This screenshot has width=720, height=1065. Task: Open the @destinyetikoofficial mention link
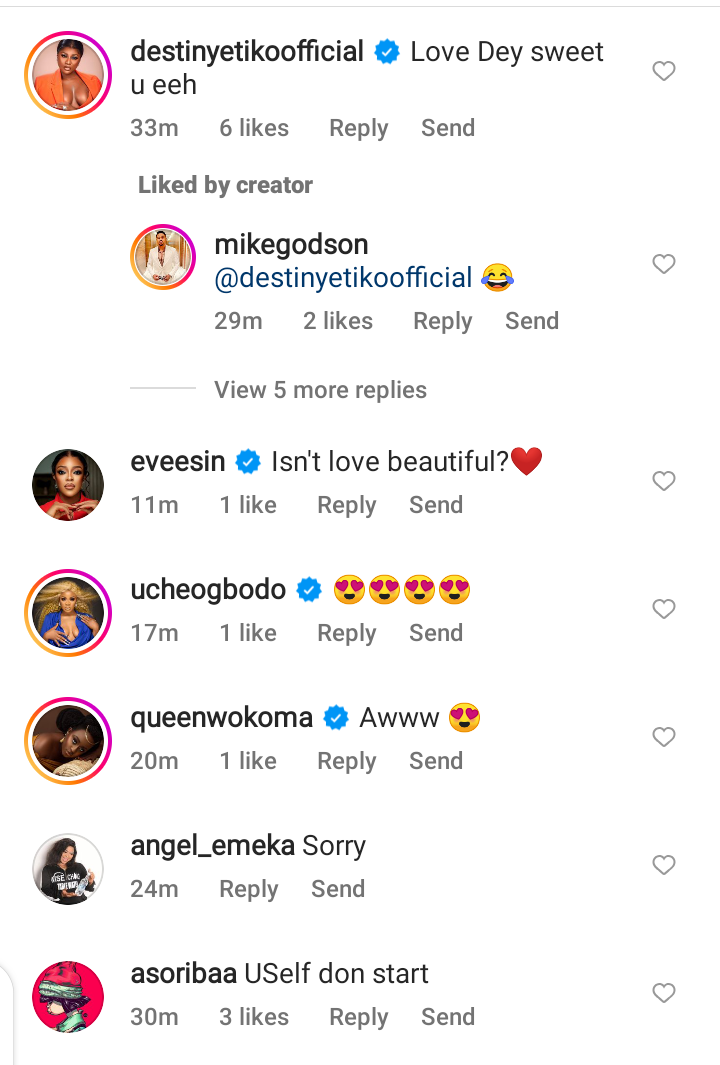[x=344, y=278]
